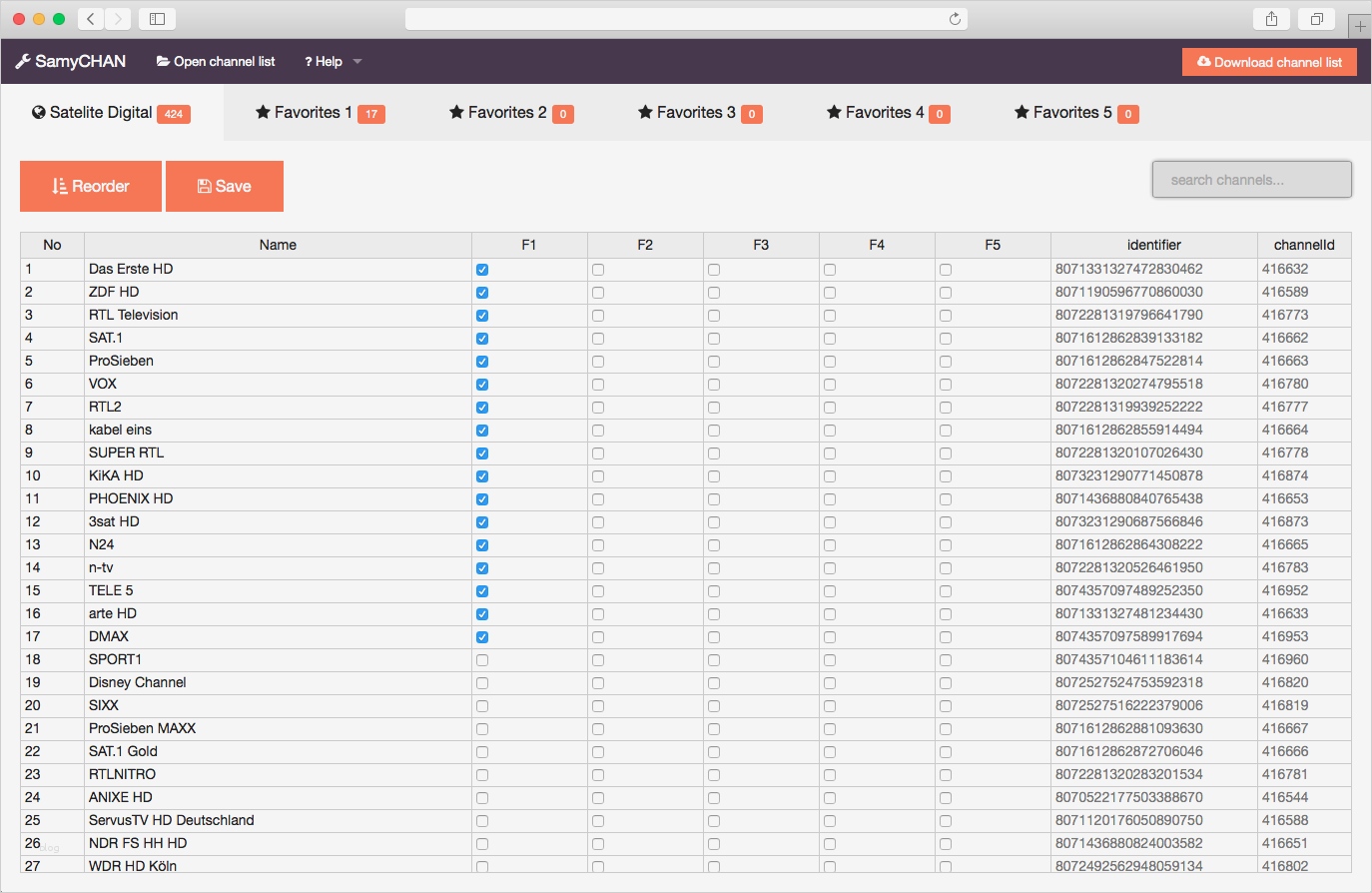Click the star icon on the Favorites 1 tab
This screenshot has width=1372, height=893.
click(262, 113)
